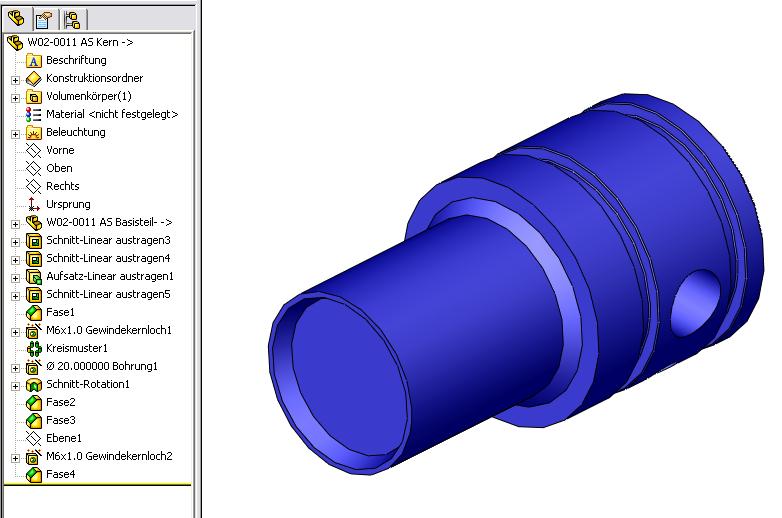Screen dimensions: 782x518
Task: Select the 'Kreismuster1' label
Action: click(x=77, y=348)
